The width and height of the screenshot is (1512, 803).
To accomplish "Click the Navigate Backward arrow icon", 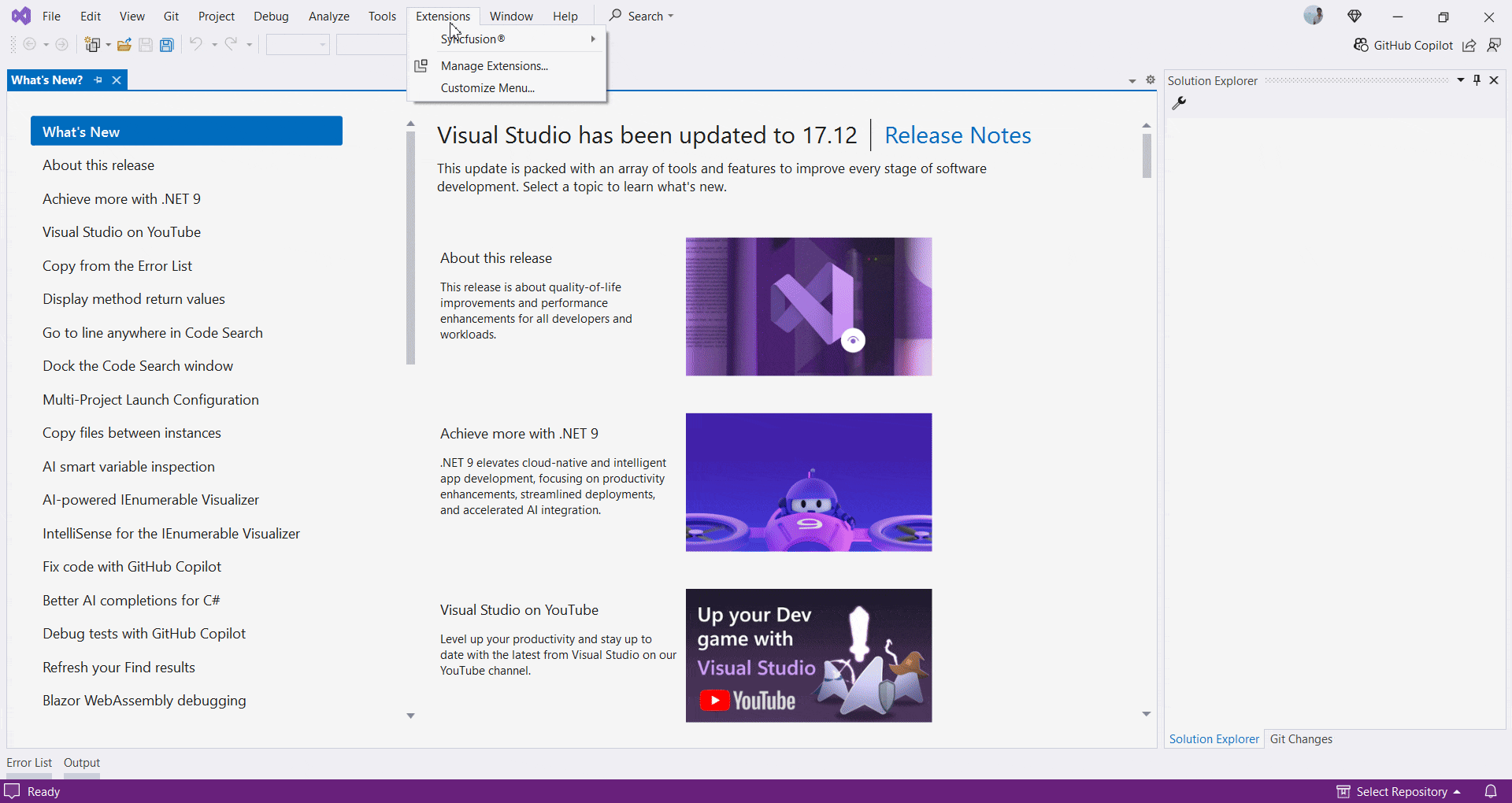I will tap(30, 45).
